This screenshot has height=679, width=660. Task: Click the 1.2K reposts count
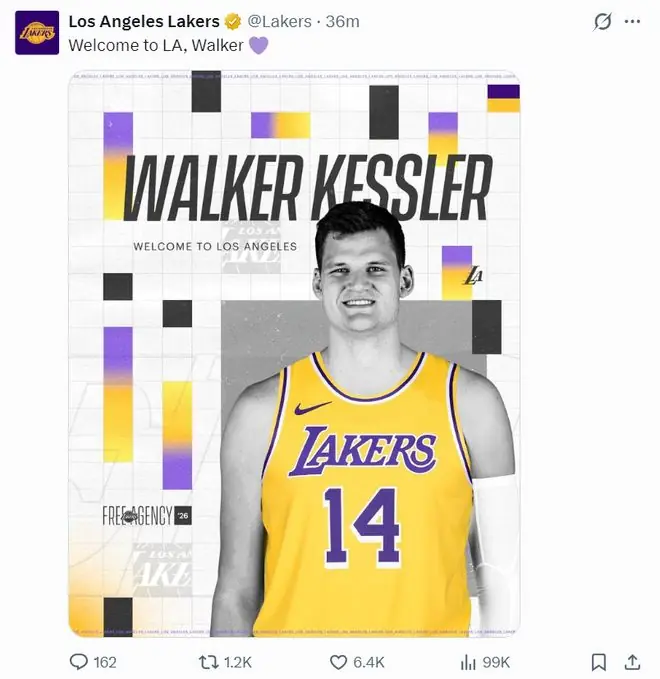point(237,662)
